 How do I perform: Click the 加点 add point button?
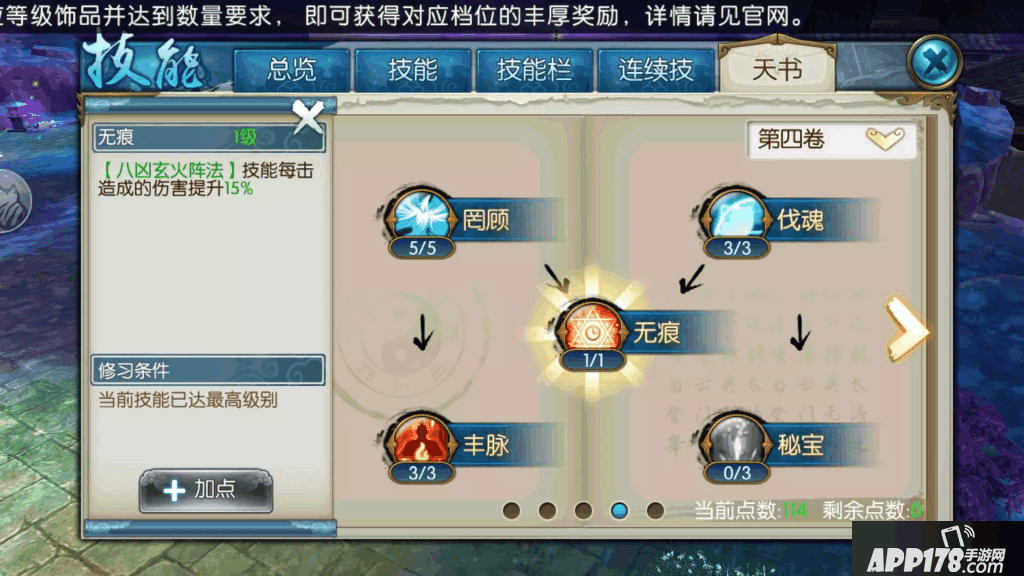206,490
